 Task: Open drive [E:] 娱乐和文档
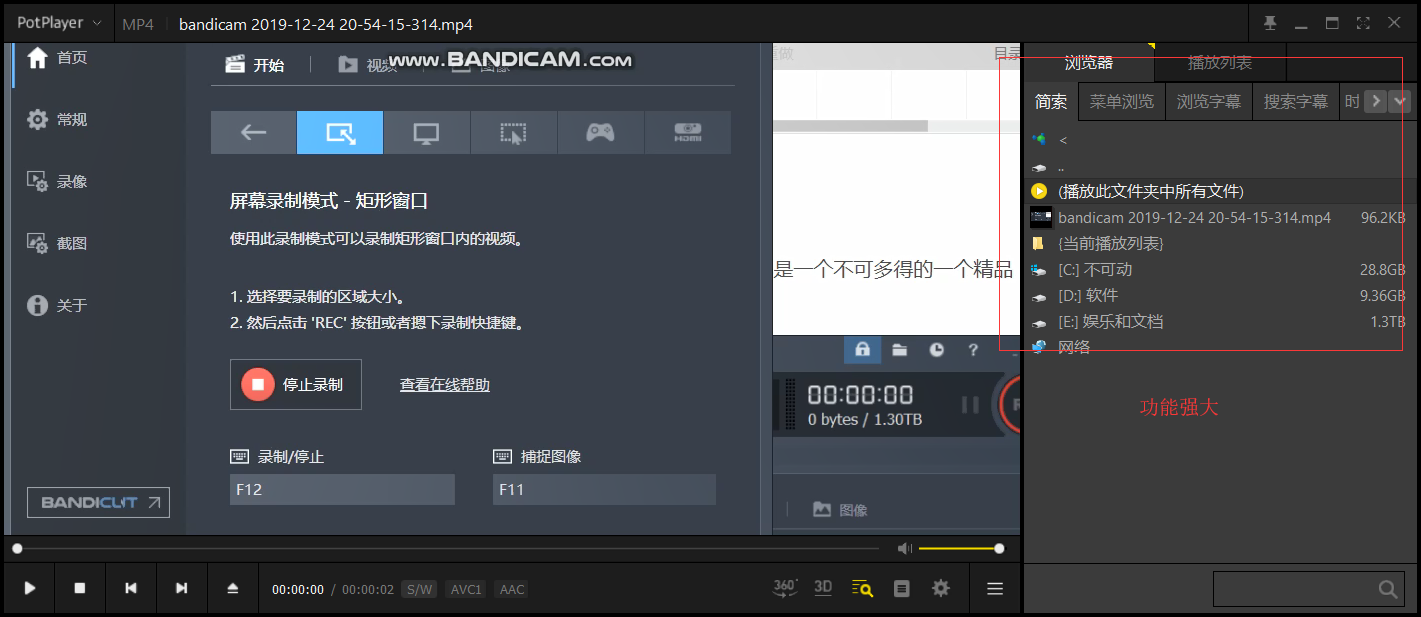1220,321
